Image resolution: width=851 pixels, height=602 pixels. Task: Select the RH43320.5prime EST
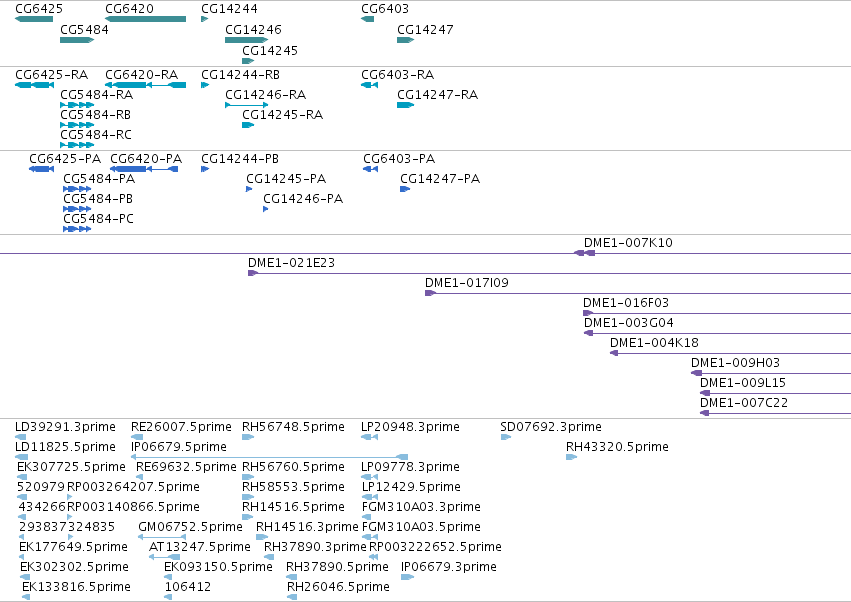[571, 457]
